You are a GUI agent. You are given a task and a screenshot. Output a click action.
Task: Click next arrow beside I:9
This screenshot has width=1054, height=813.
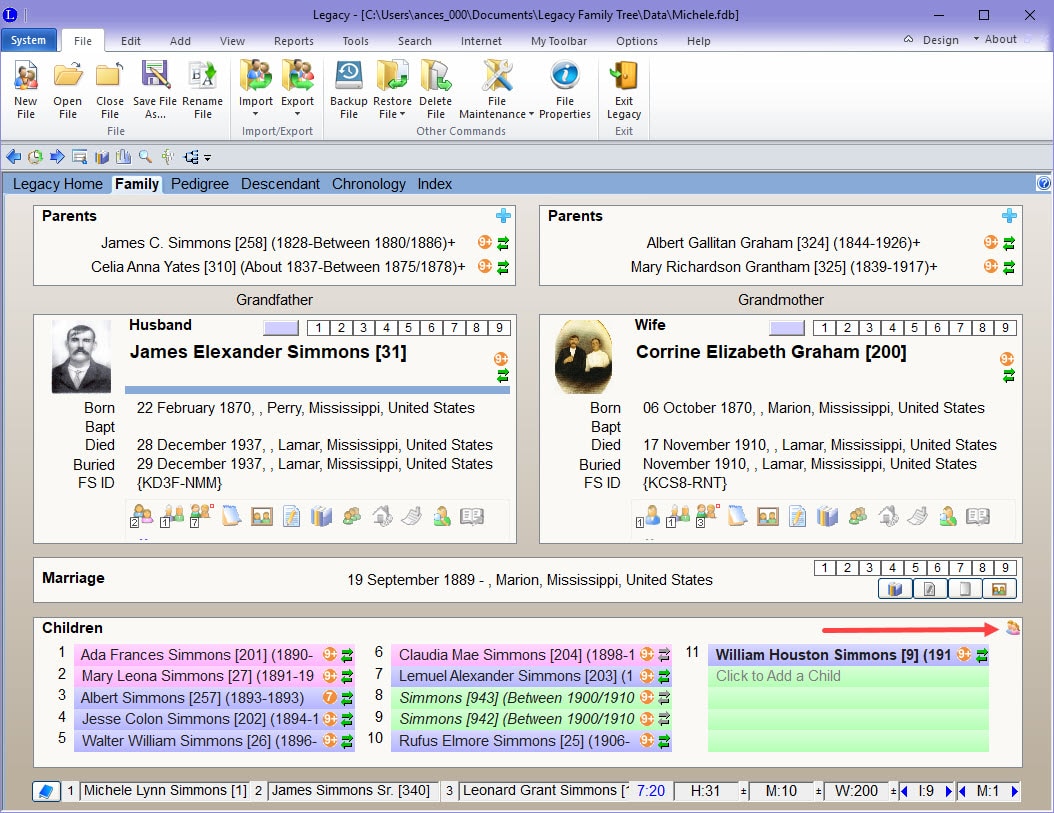pyautogui.click(x=949, y=791)
